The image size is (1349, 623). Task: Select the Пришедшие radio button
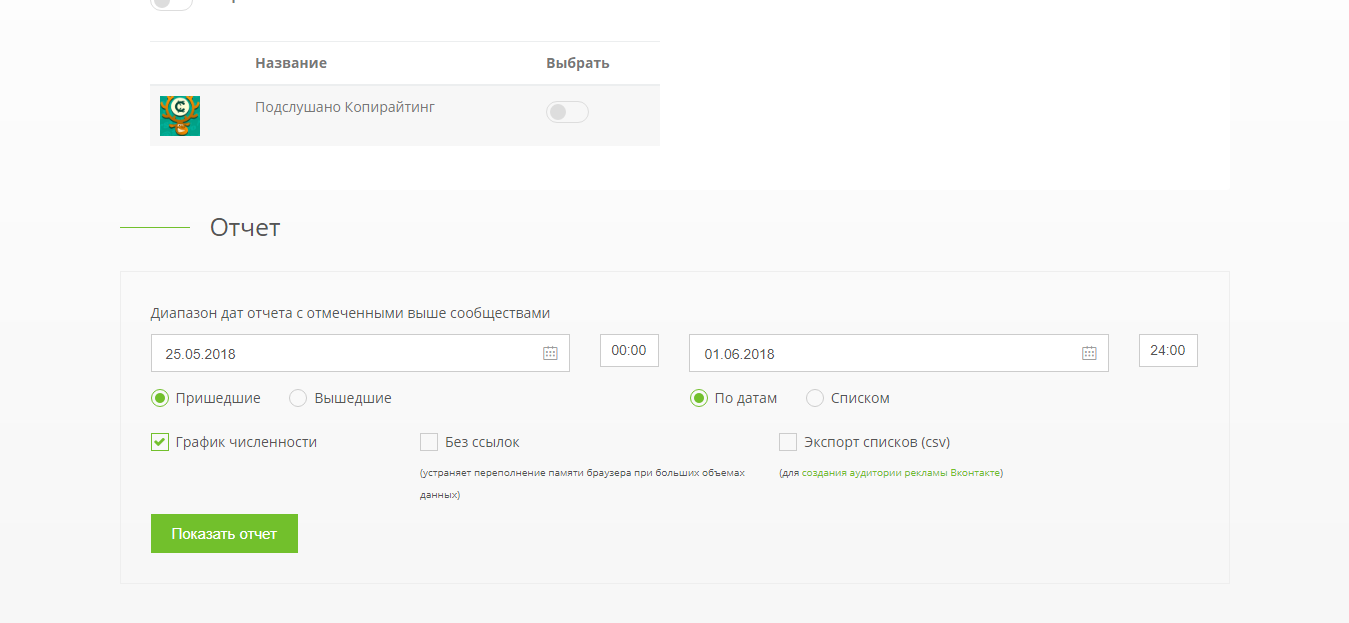(160, 398)
